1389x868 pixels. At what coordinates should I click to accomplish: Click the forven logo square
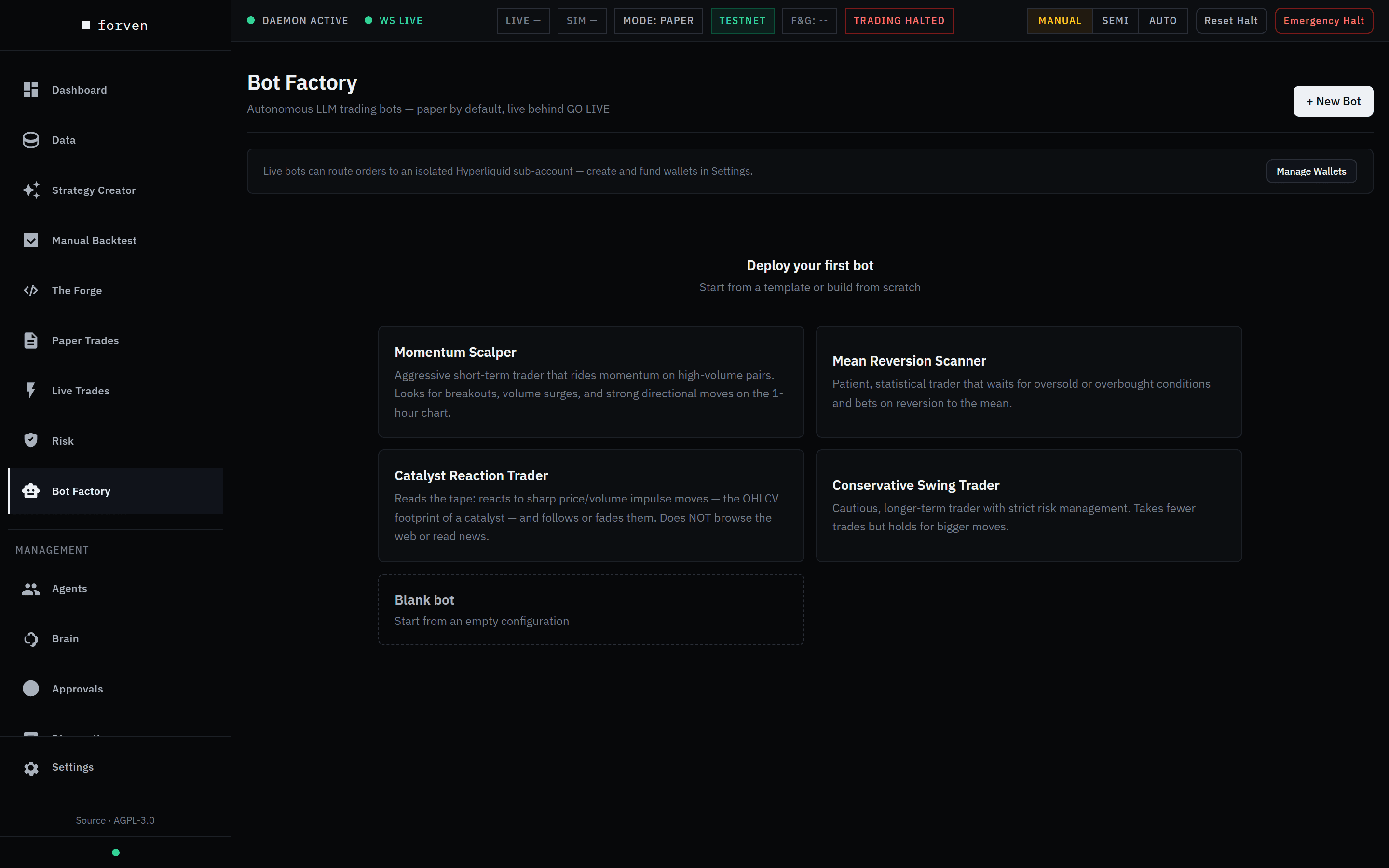click(86, 25)
